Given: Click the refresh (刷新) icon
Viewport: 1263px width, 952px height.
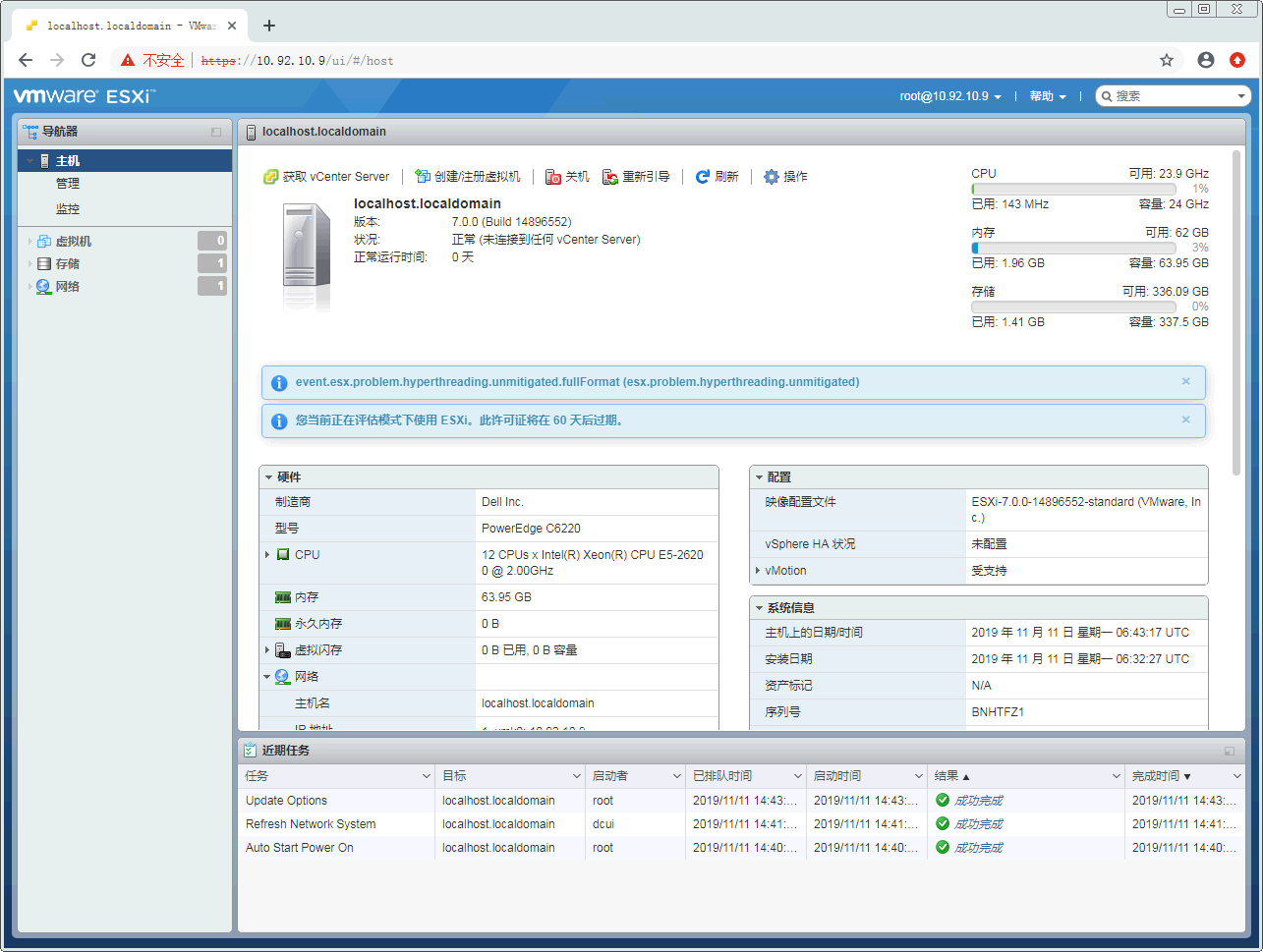Looking at the screenshot, I should coord(703,177).
